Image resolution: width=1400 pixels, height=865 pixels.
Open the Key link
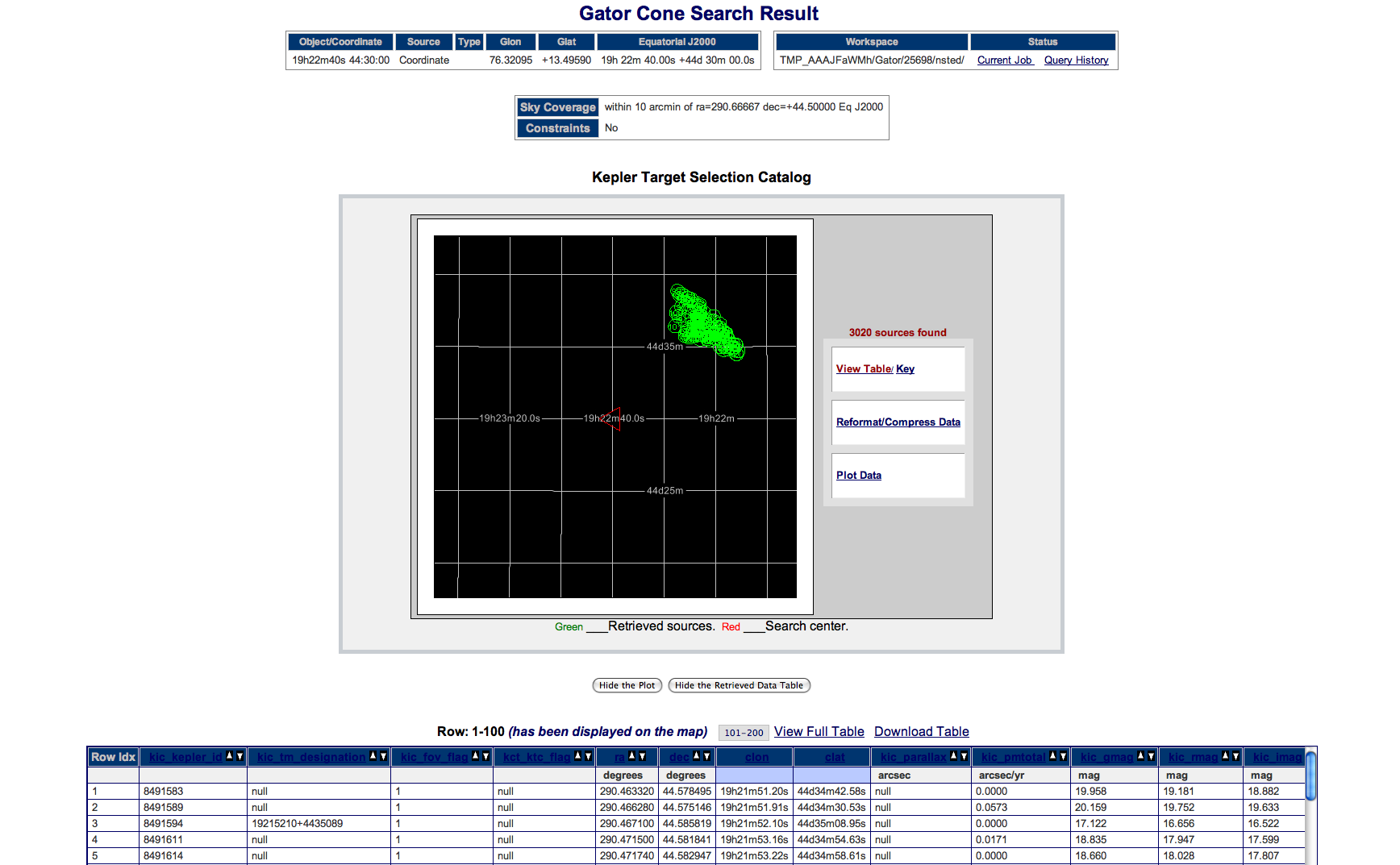(905, 369)
